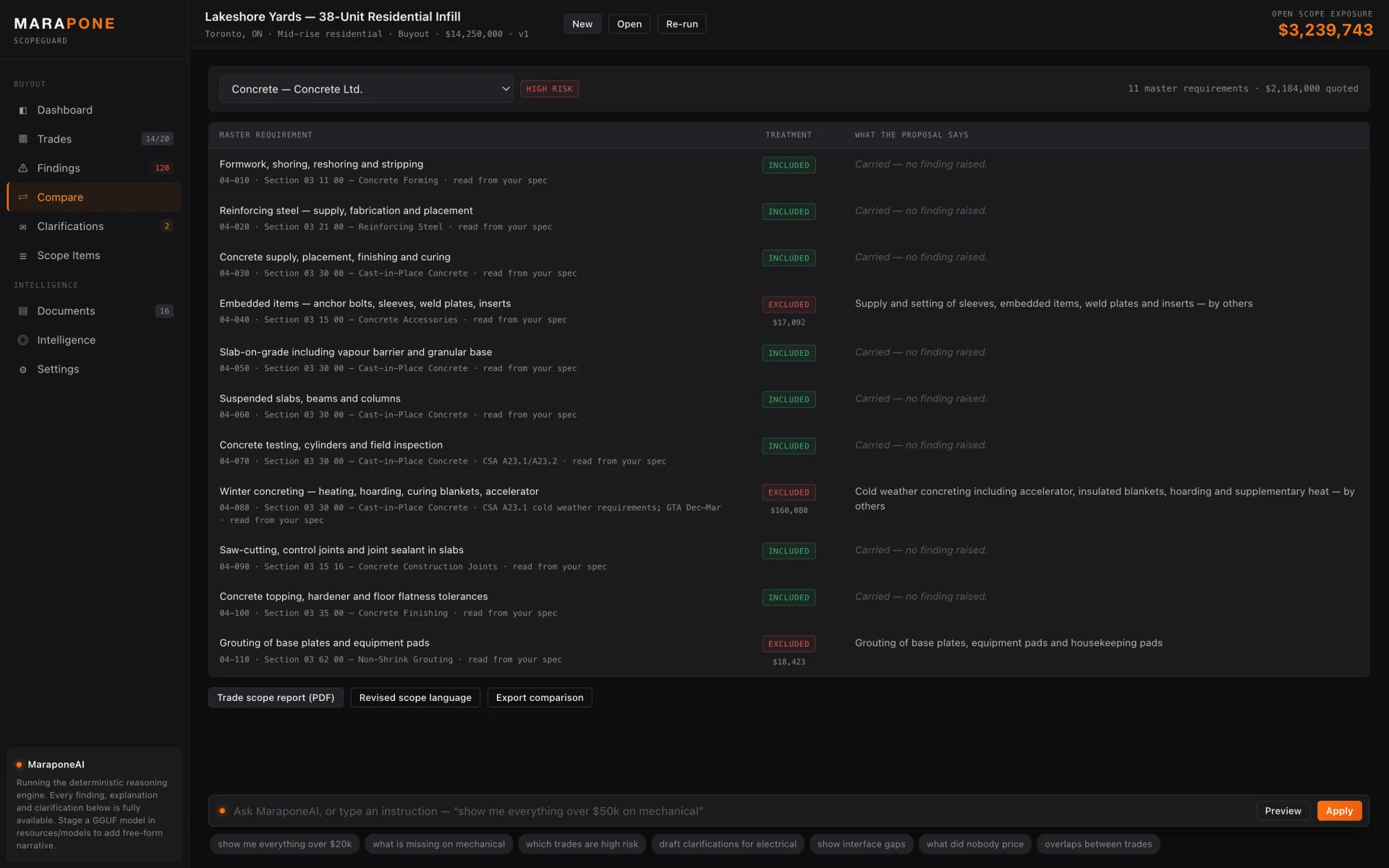
Task: Click the Export comparison button
Action: click(x=540, y=697)
